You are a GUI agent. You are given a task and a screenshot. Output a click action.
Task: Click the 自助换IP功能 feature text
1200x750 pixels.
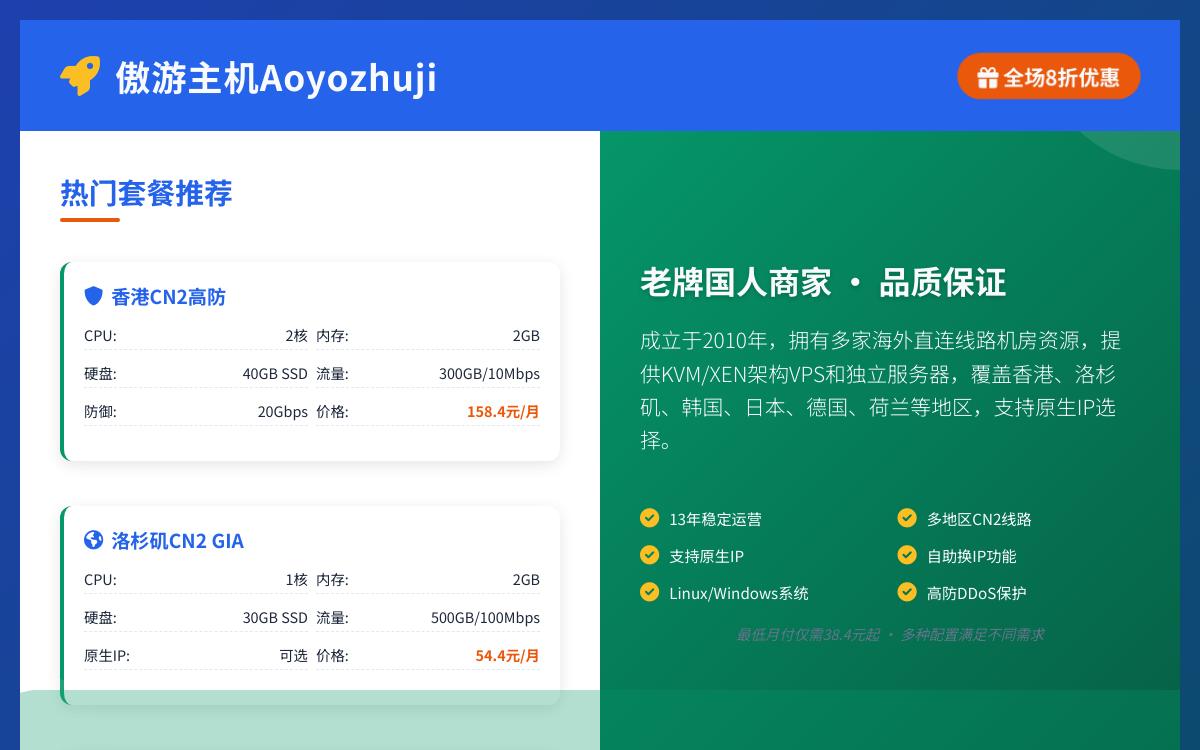click(x=971, y=556)
